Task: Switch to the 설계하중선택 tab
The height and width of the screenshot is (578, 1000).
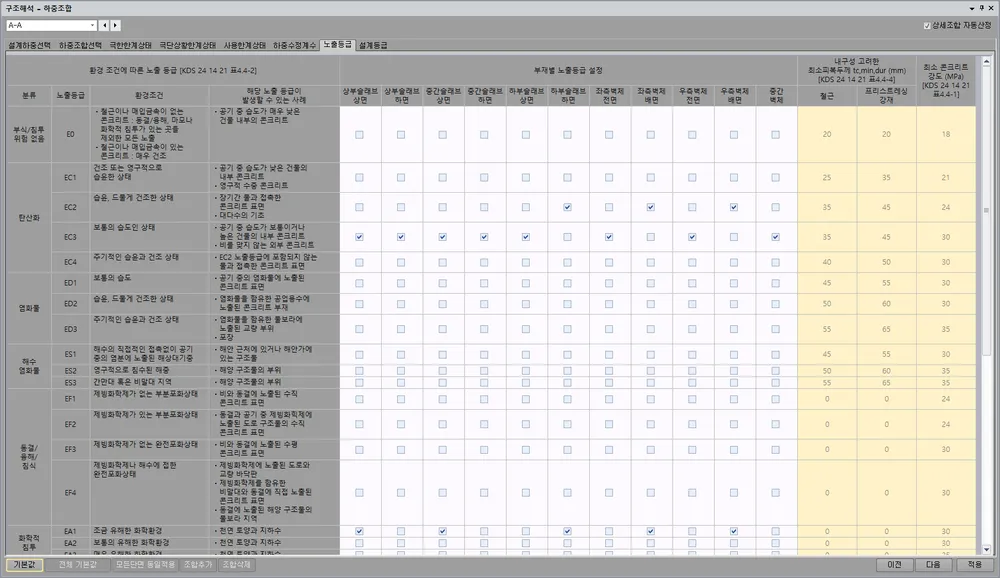Action: [x=29, y=45]
